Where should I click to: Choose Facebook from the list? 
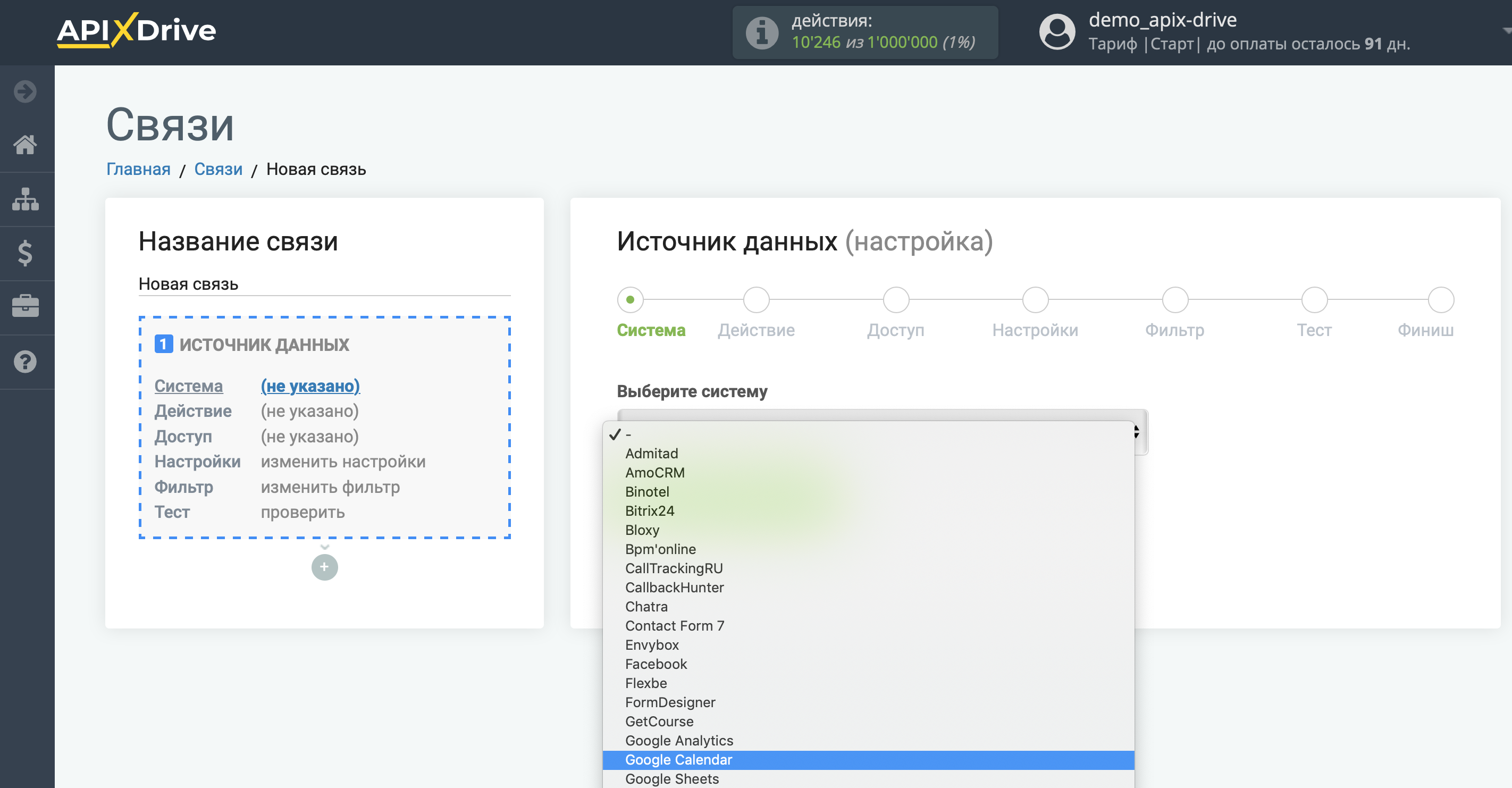click(x=869, y=664)
